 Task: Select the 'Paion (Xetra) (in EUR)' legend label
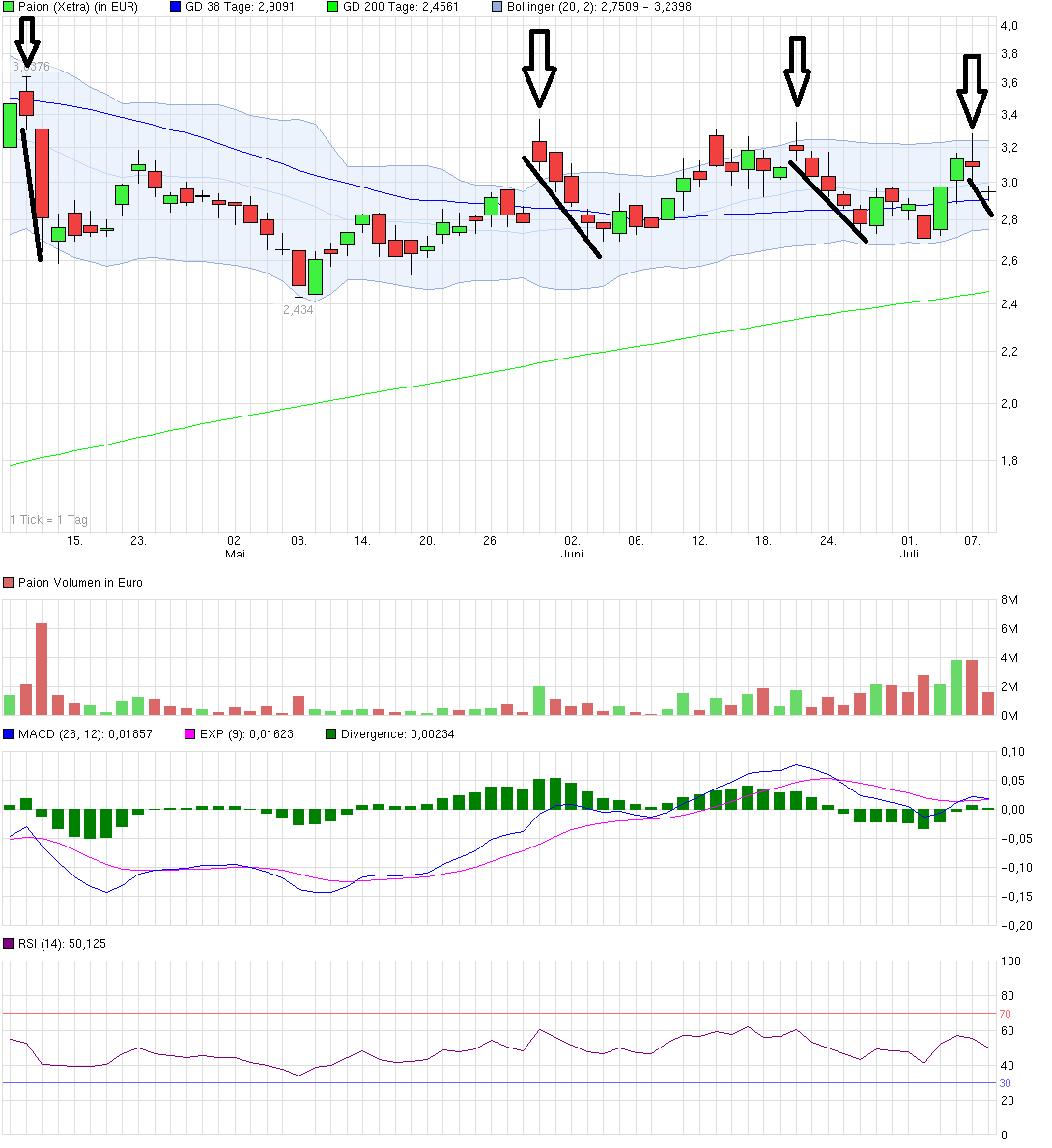[77, 7]
